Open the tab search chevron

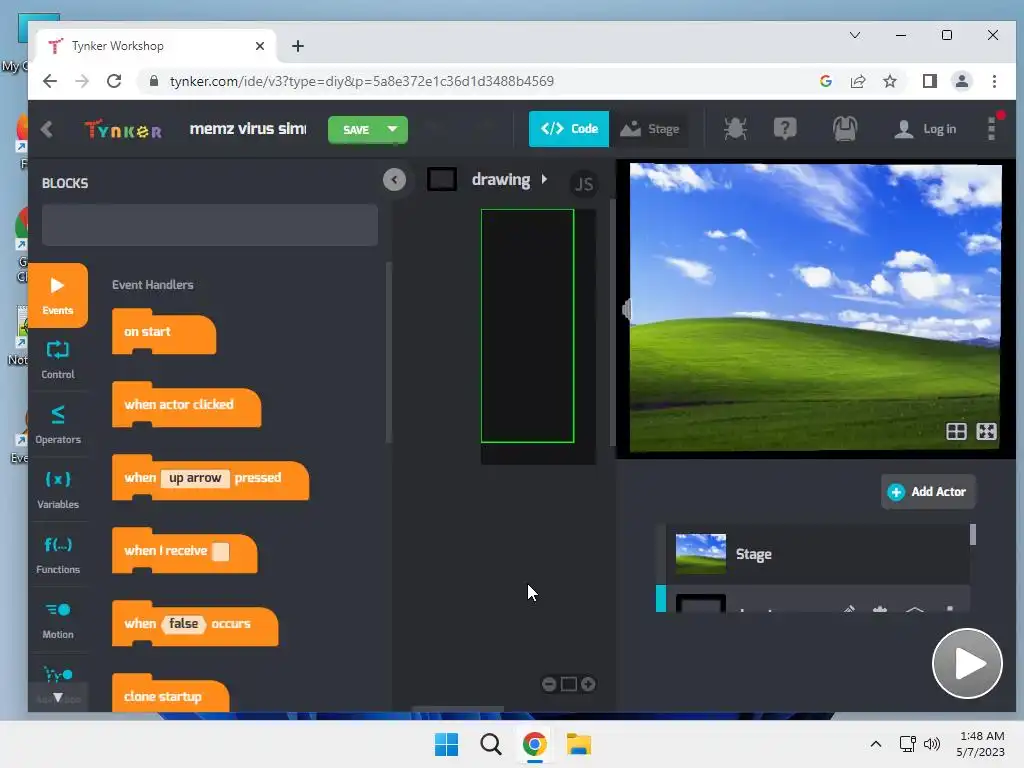point(854,35)
